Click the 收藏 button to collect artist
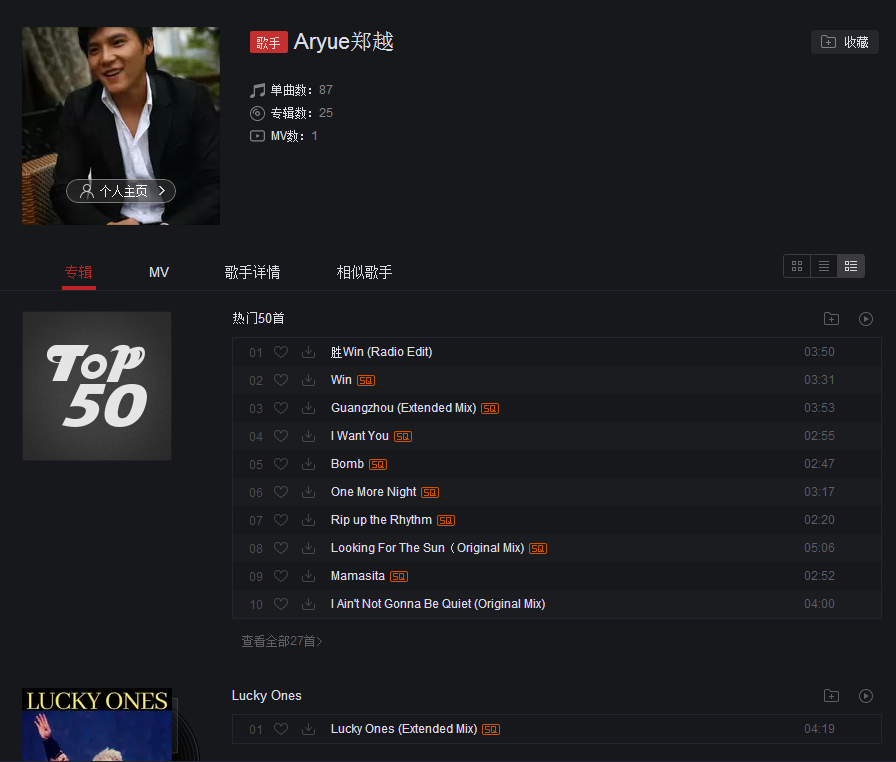 click(x=845, y=42)
